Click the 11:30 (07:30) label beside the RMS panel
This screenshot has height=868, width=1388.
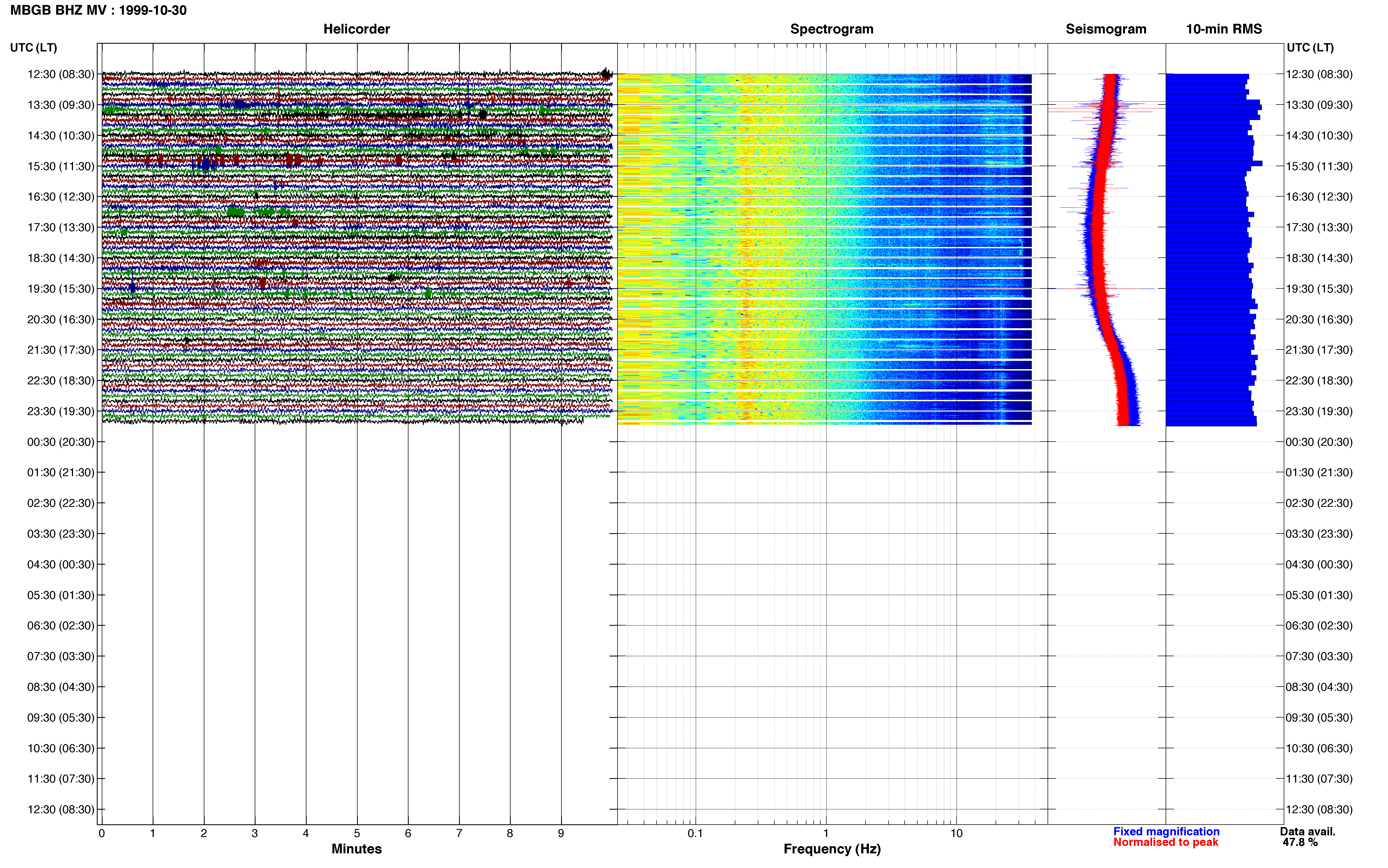[x=1319, y=779]
